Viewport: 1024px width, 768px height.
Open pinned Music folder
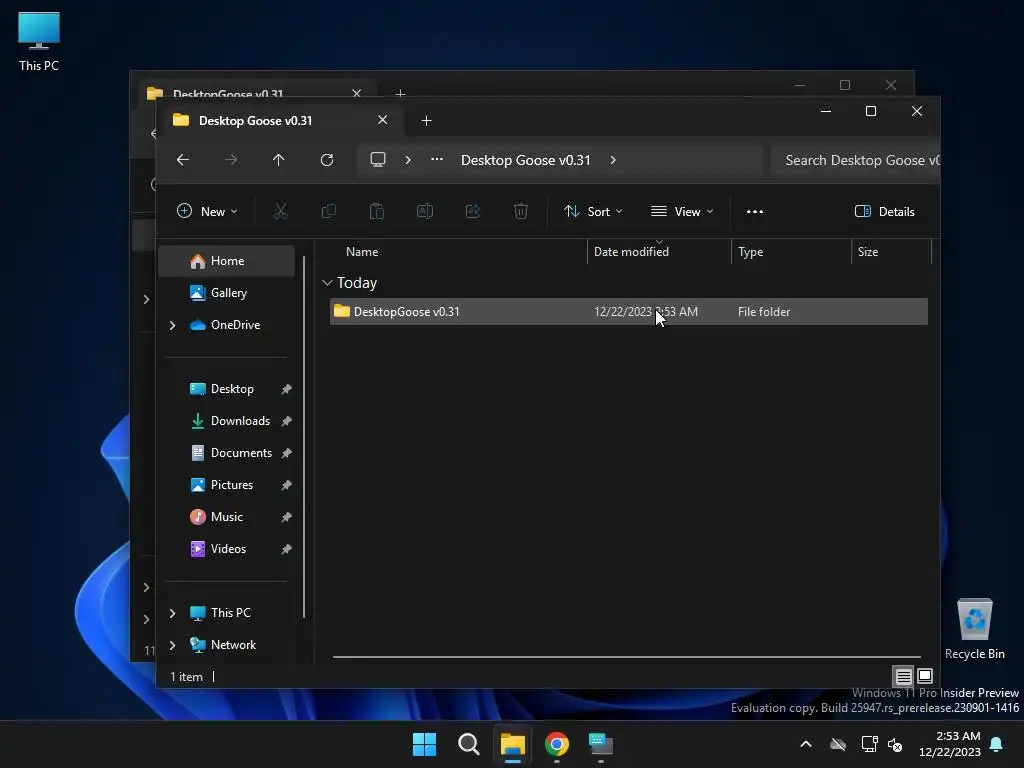pyautogui.click(x=216, y=517)
